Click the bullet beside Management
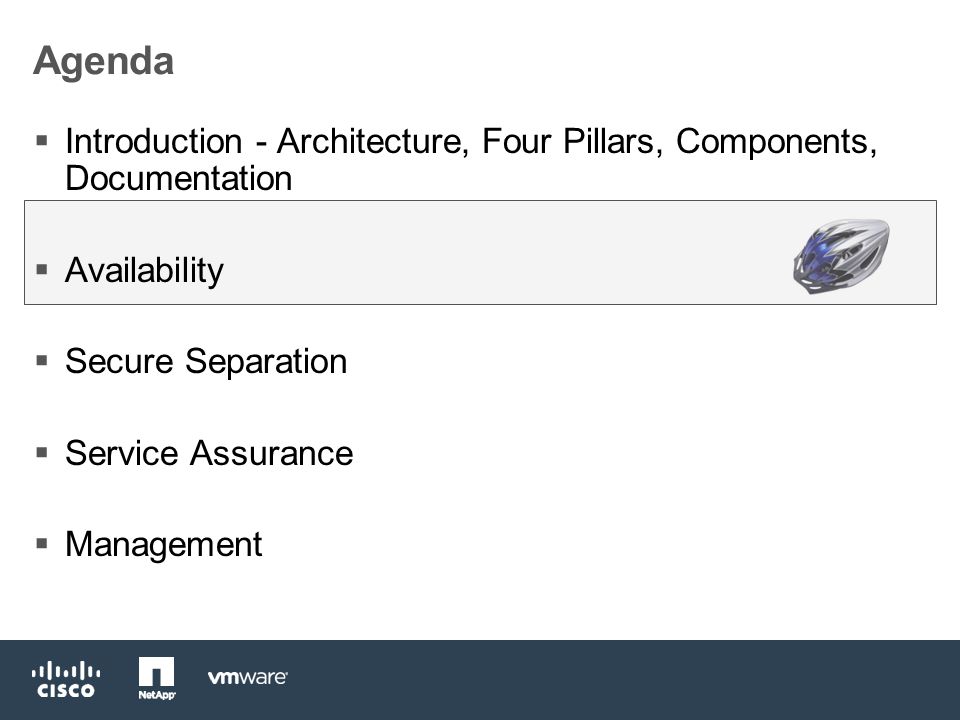This screenshot has width=960, height=720. click(x=42, y=544)
